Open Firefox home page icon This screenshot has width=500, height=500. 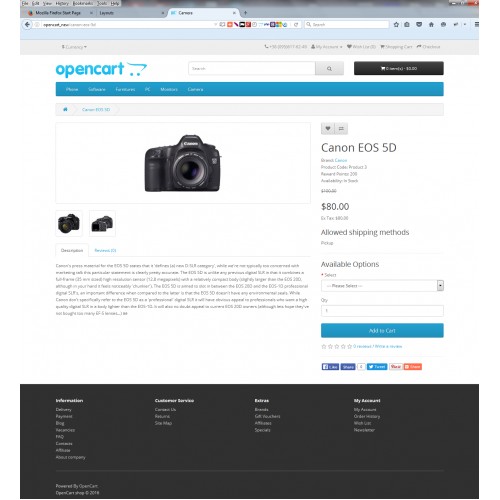tap(431, 24)
